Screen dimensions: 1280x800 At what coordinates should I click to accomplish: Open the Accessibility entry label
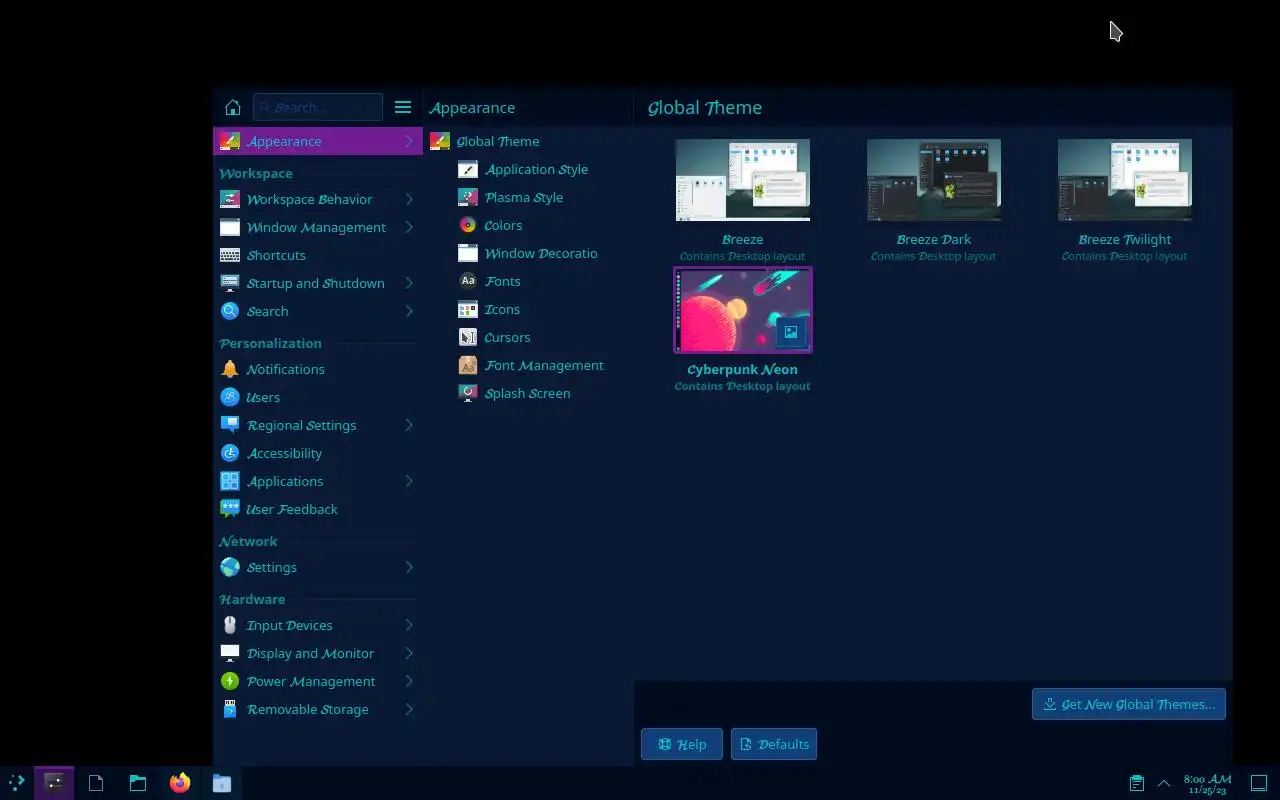click(284, 453)
